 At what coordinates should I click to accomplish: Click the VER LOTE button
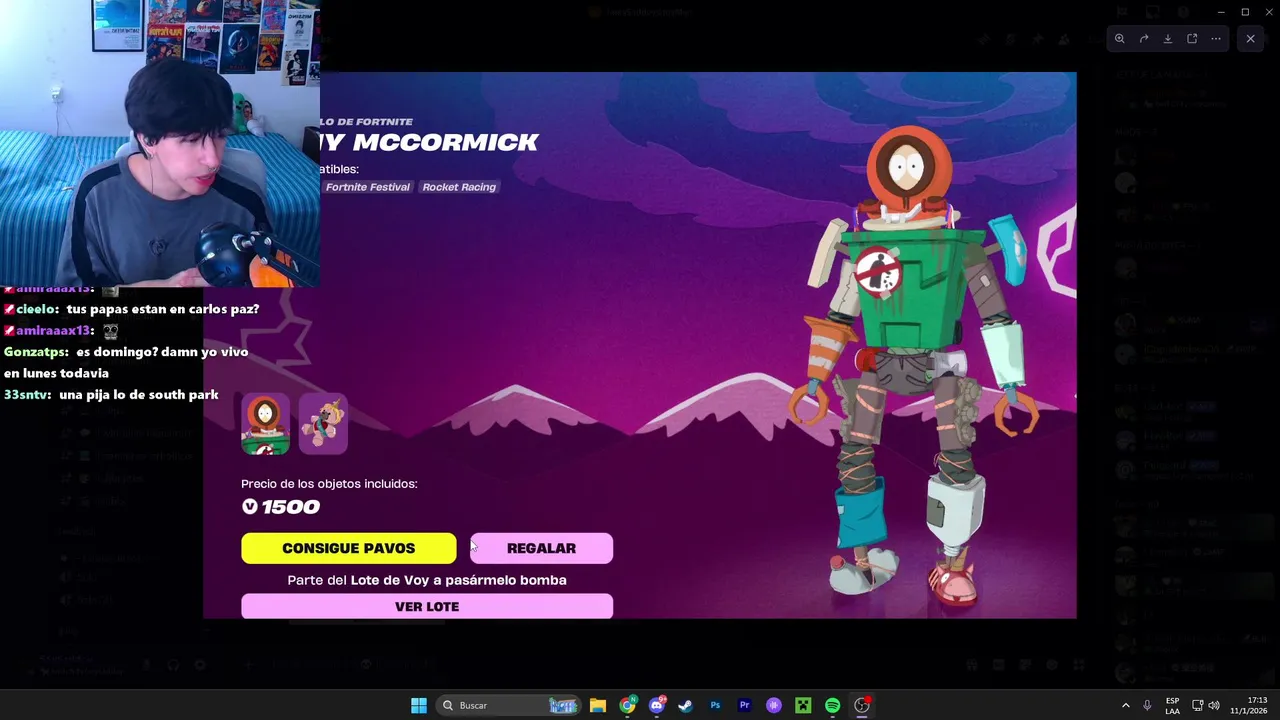(x=427, y=606)
